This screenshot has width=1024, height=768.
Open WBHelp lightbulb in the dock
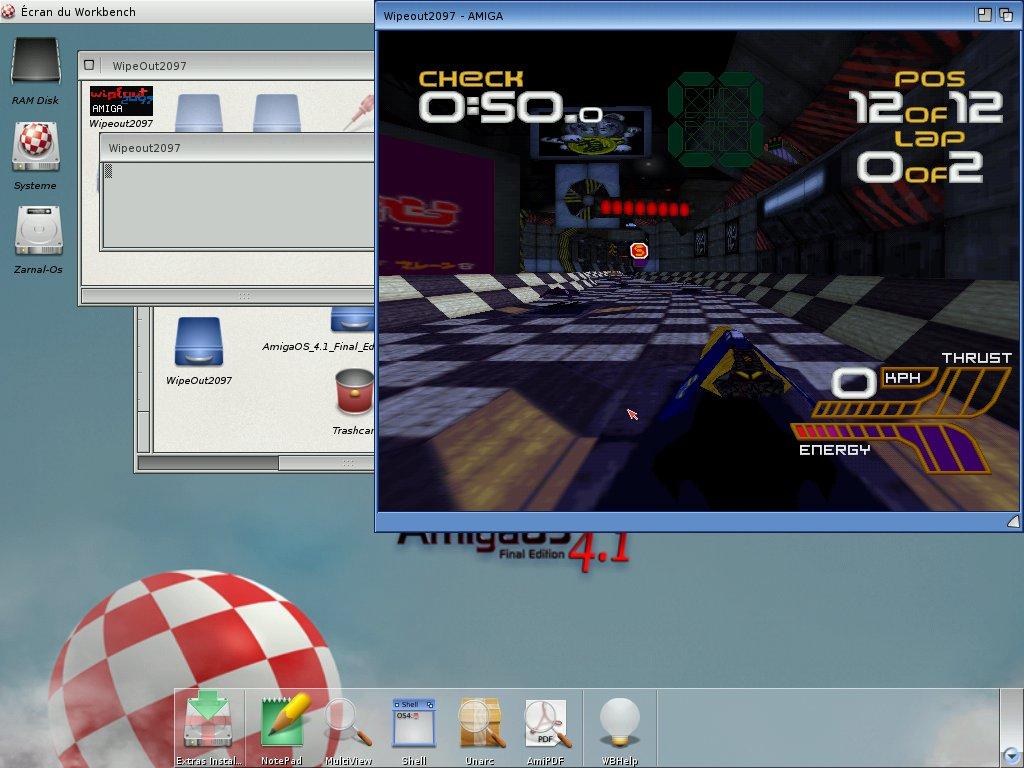click(x=619, y=722)
